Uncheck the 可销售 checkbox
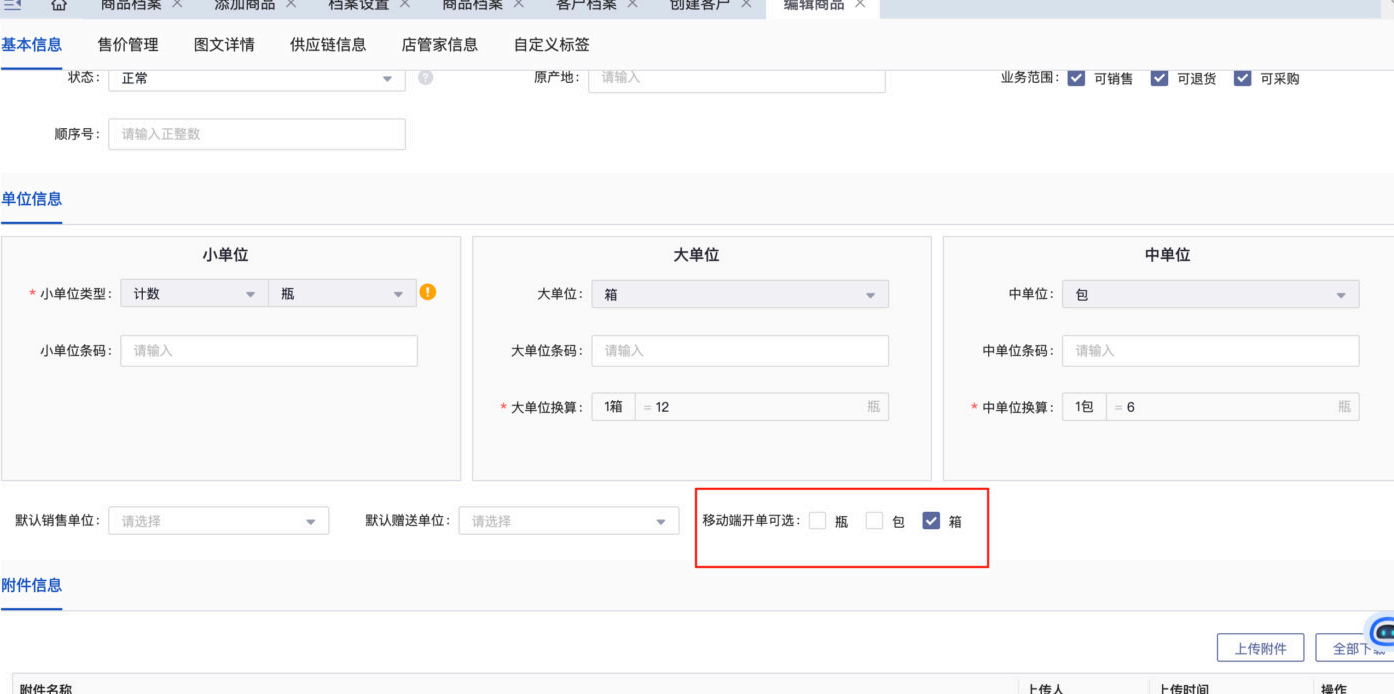This screenshot has width=1394, height=694. [x=1076, y=78]
